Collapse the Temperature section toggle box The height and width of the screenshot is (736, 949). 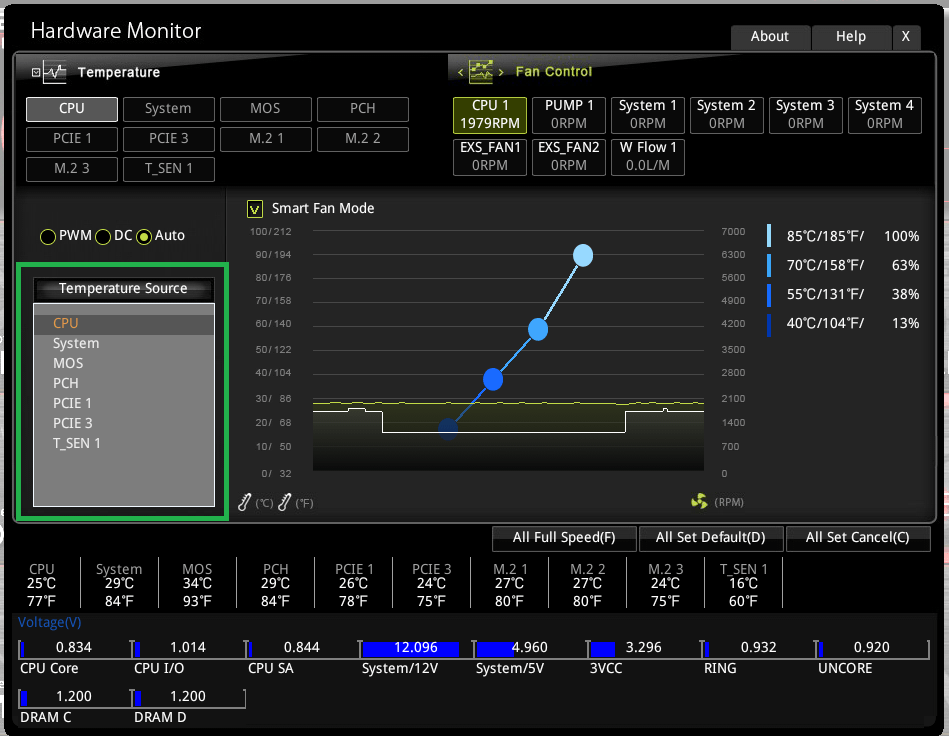click(36, 73)
